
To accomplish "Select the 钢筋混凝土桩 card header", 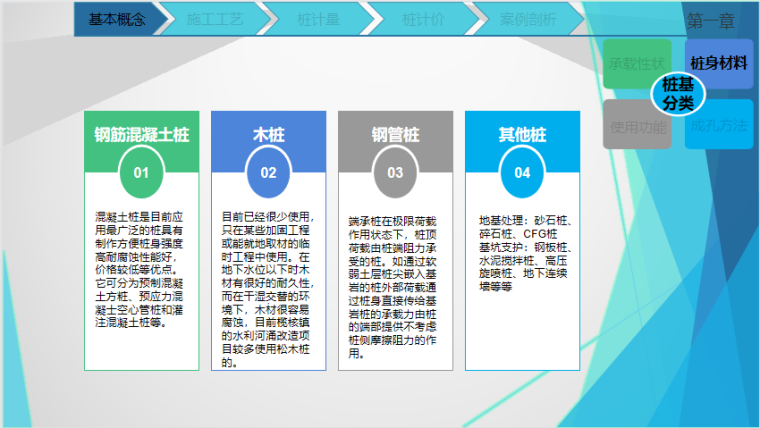I will point(141,134).
